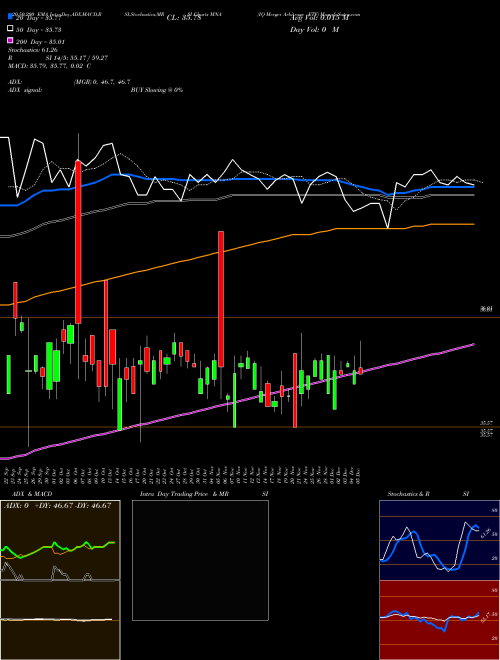Click the 'BUY Slowing @ 0%' signal text
The height and width of the screenshot is (660, 500).
click(x=157, y=90)
